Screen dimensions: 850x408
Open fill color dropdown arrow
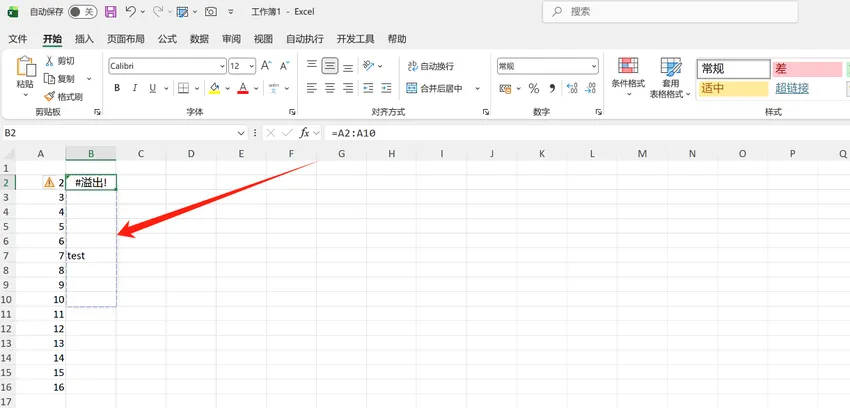[228, 88]
